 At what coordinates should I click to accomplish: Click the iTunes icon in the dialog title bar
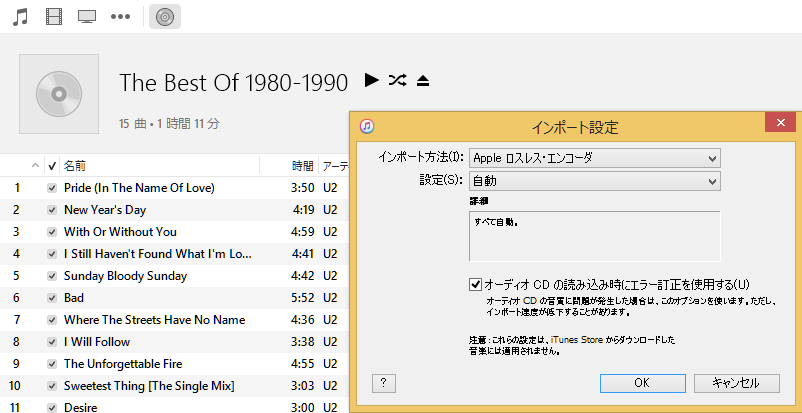pyautogui.click(x=367, y=126)
